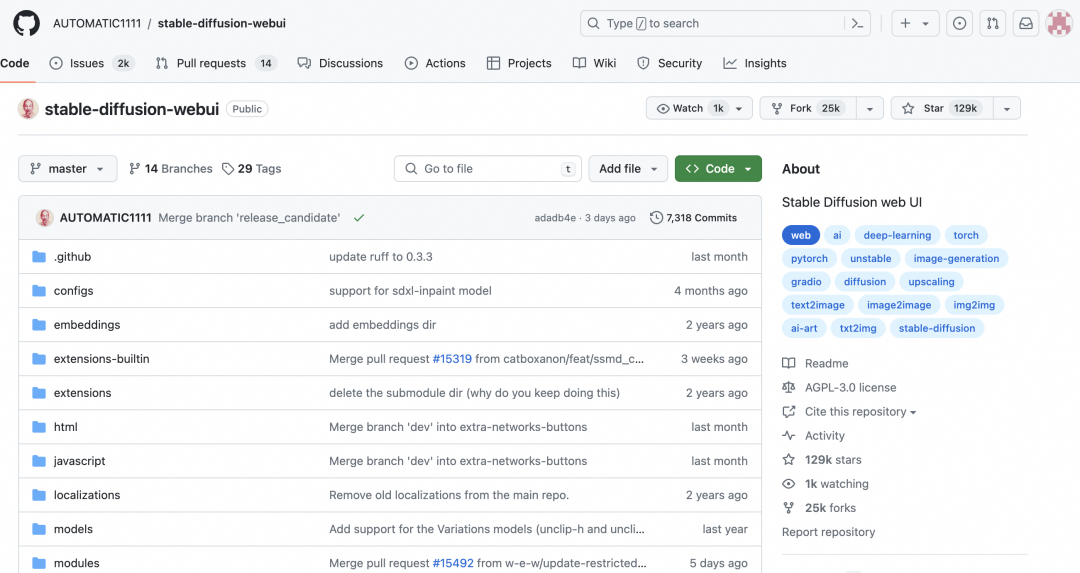Open the Wiki tab

[594, 63]
